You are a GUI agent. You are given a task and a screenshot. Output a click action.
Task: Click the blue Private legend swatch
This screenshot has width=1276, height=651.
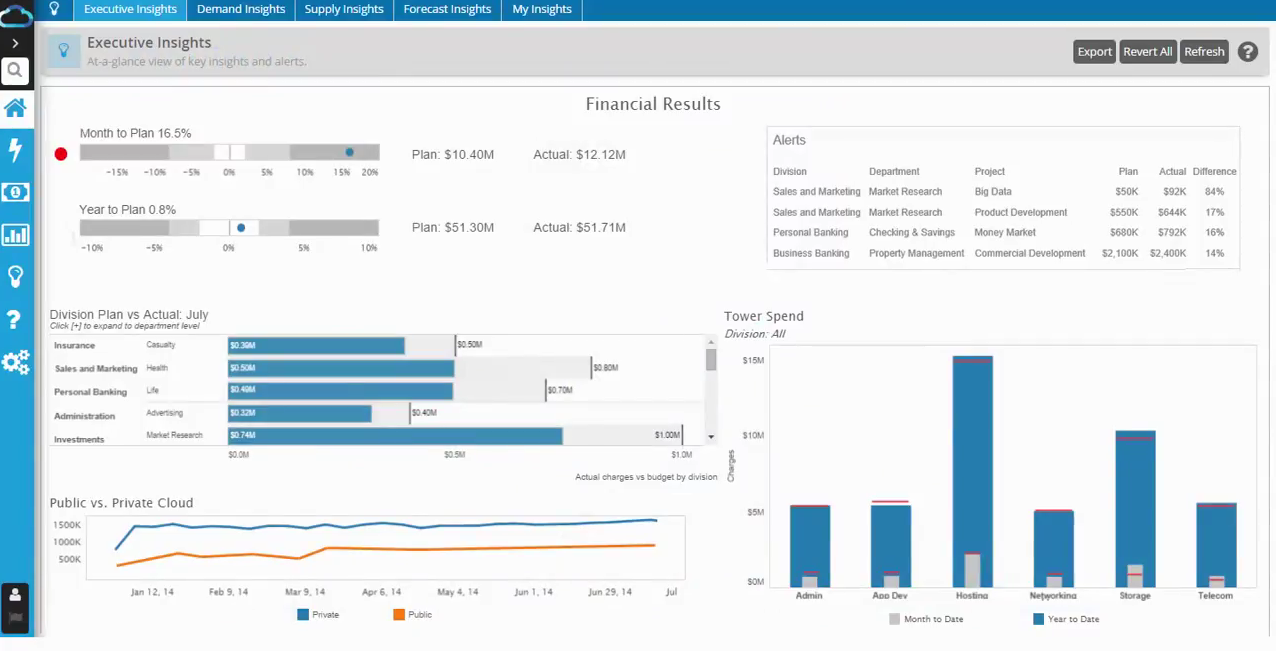303,615
